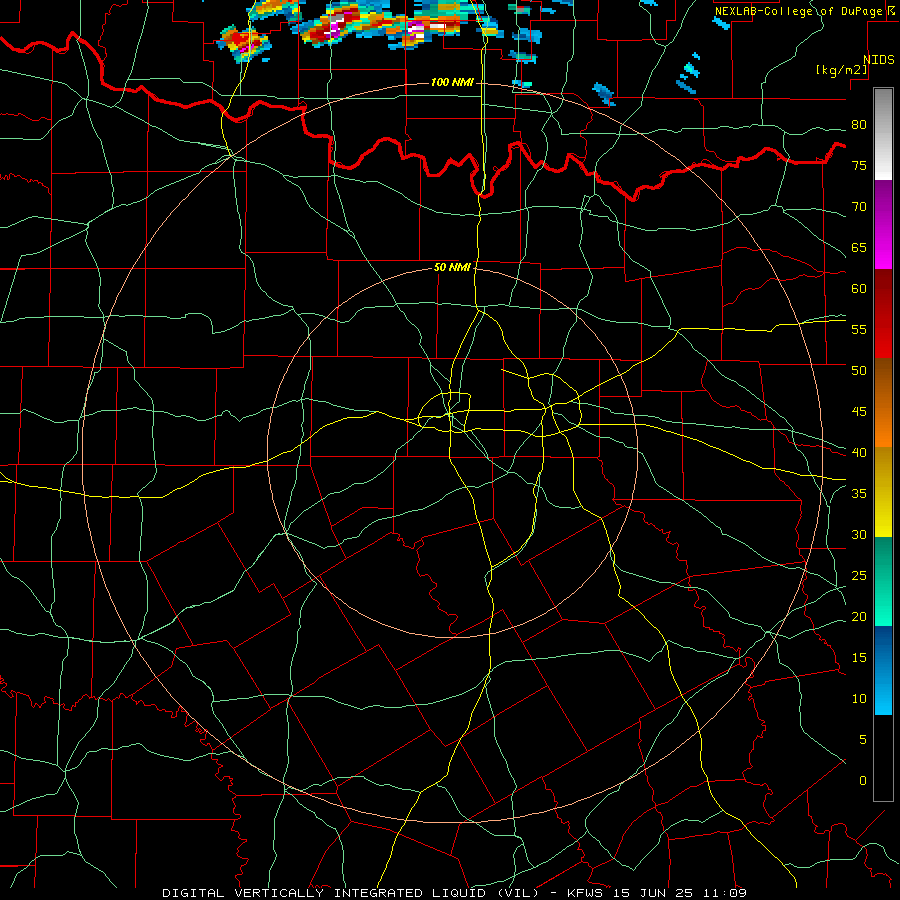Select the 5 value on the scale
900x900 pixels.
click(863, 739)
